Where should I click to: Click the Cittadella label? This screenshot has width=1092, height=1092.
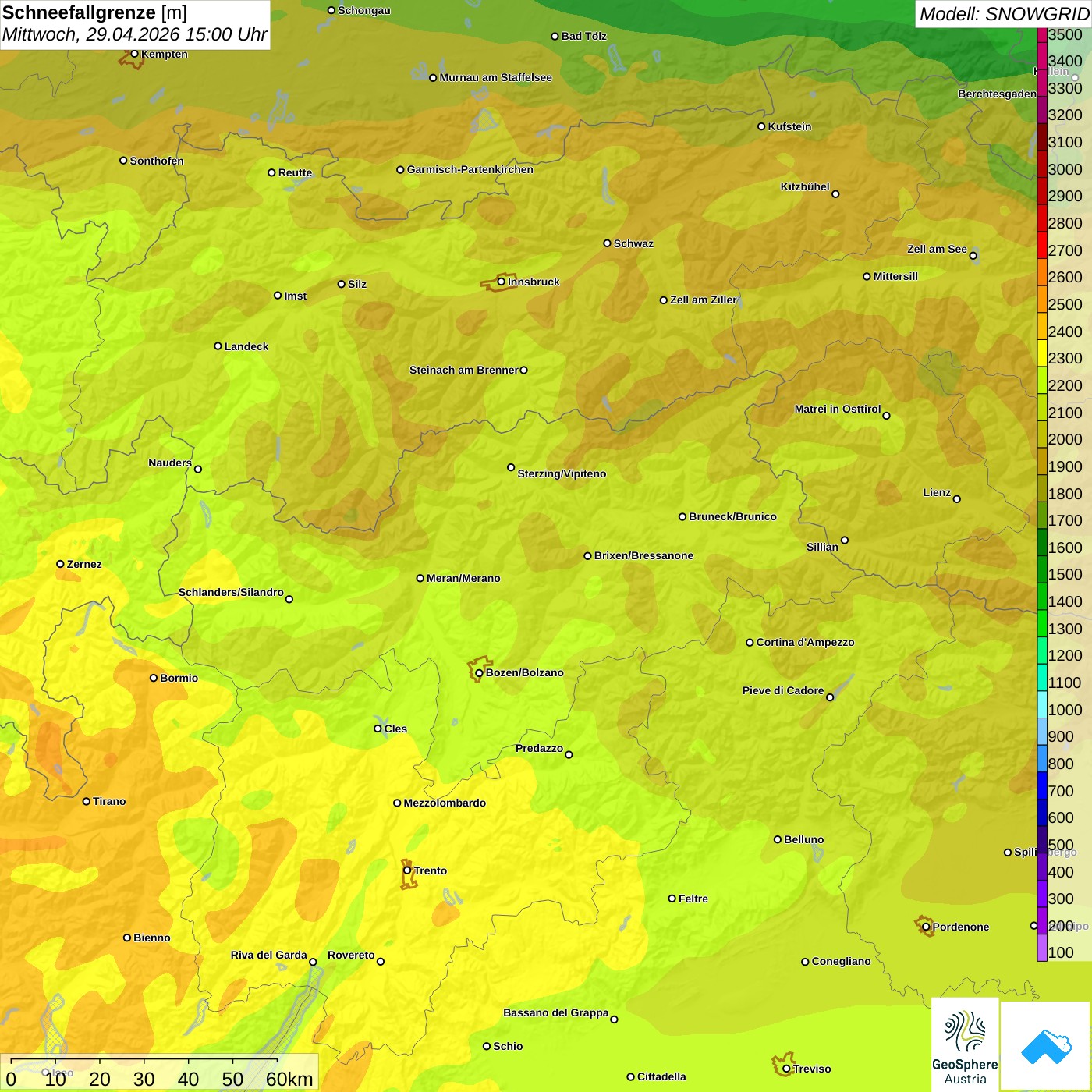(x=661, y=1076)
